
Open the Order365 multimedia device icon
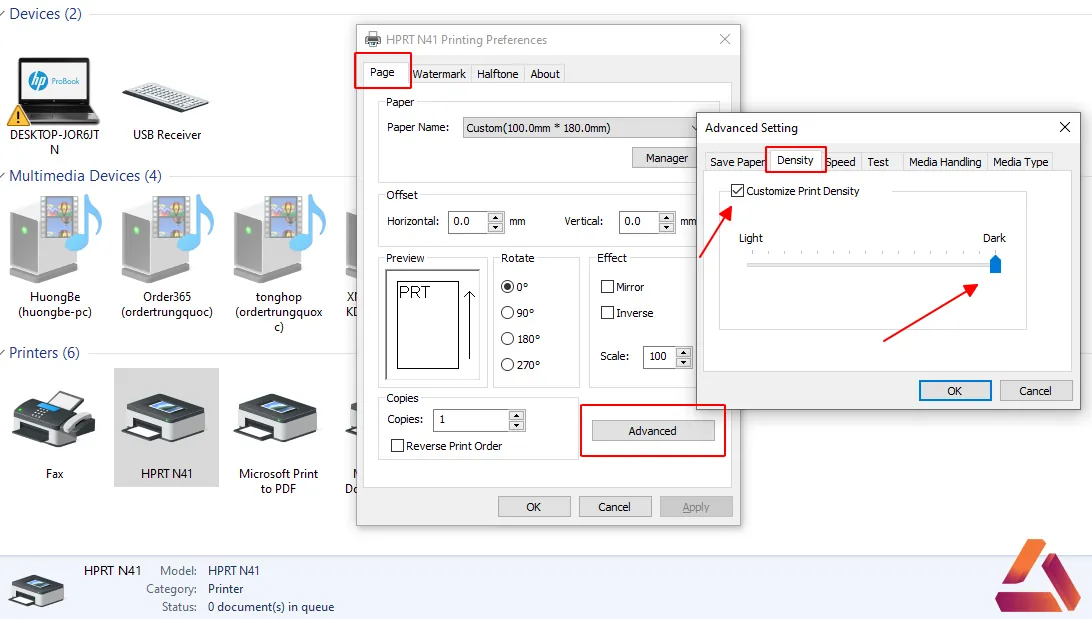click(x=167, y=239)
